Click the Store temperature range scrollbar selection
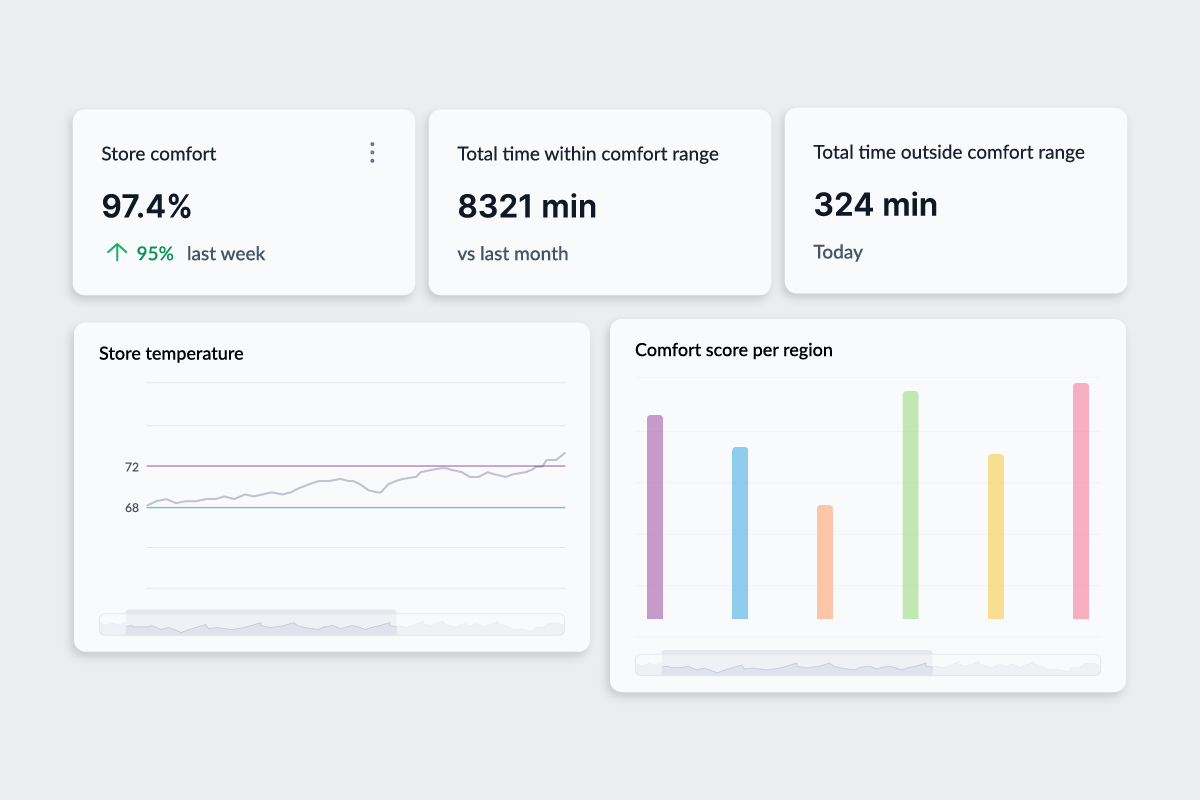This screenshot has height=800, width=1200. pyautogui.click(x=261, y=623)
